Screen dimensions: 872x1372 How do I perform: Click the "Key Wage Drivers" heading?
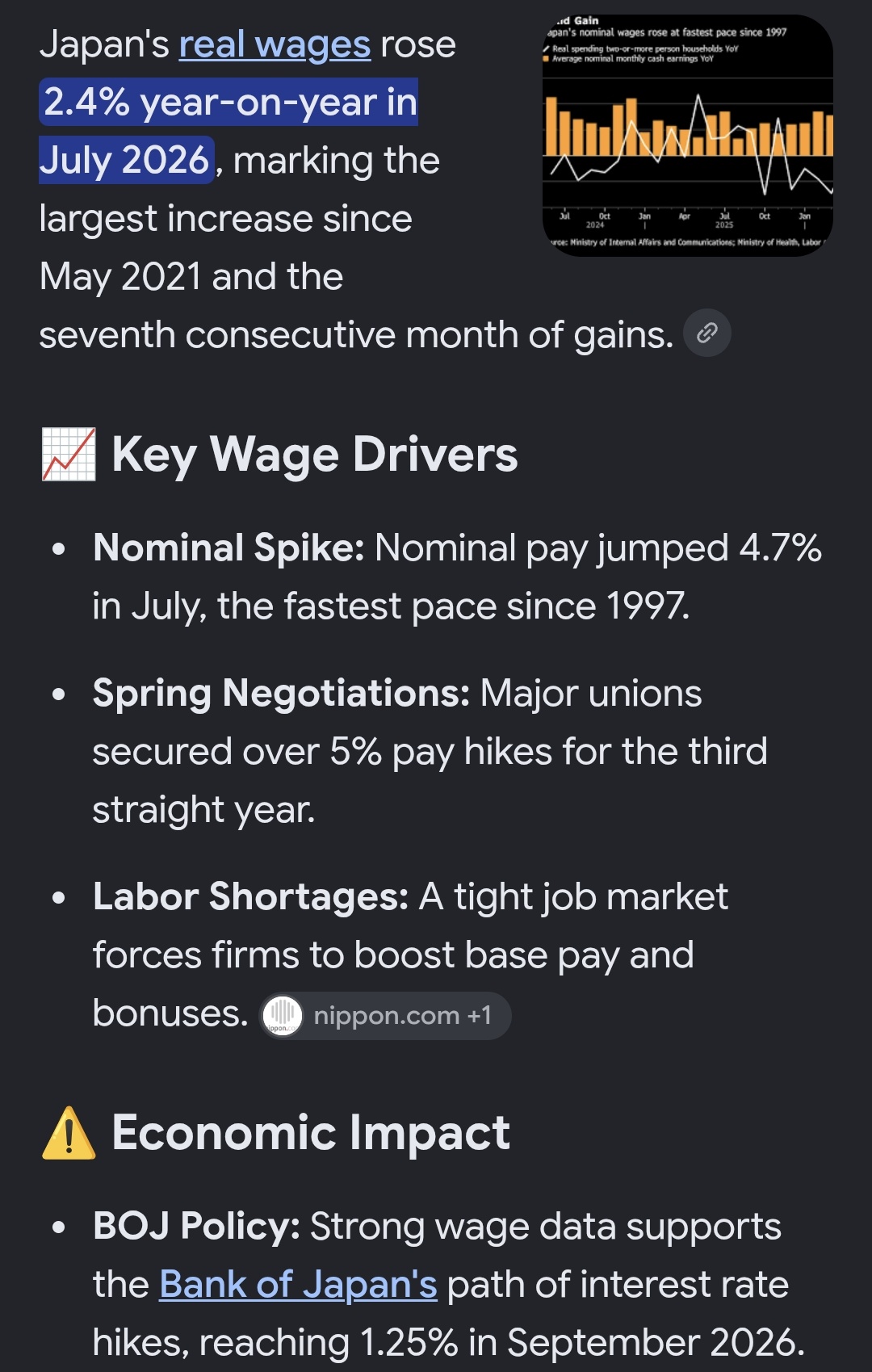tap(315, 455)
